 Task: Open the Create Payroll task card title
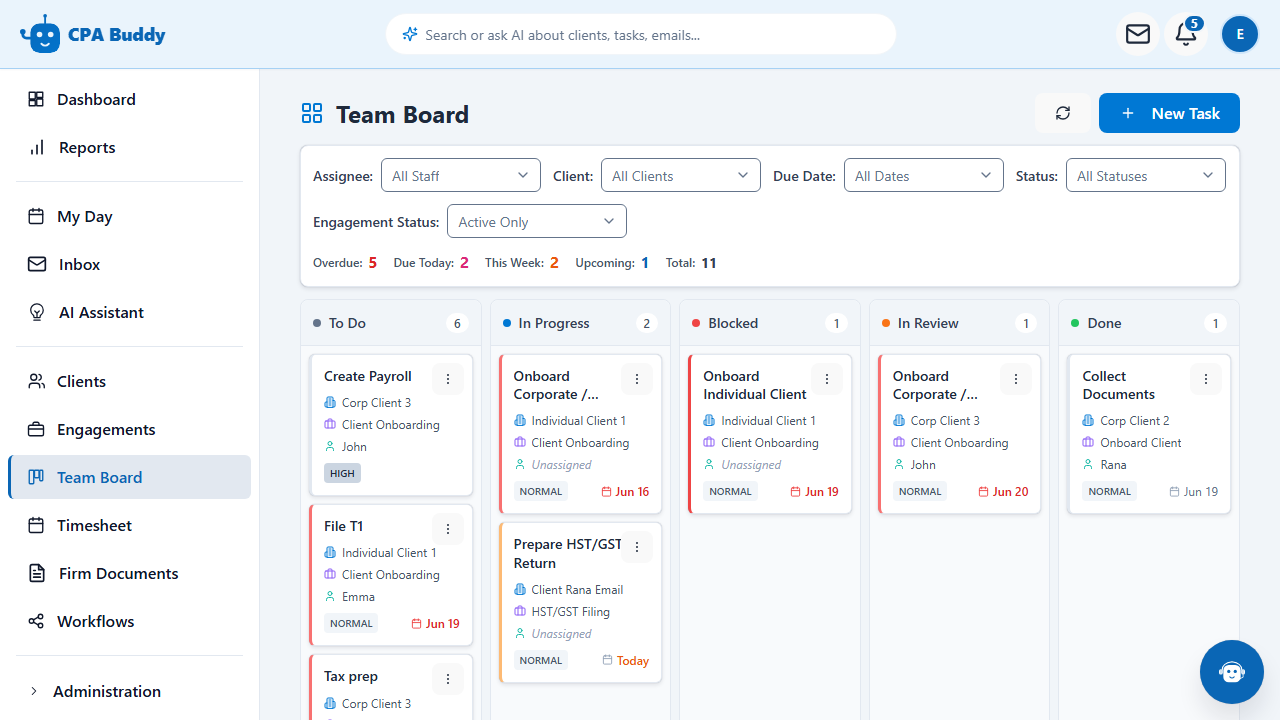pyautogui.click(x=368, y=376)
